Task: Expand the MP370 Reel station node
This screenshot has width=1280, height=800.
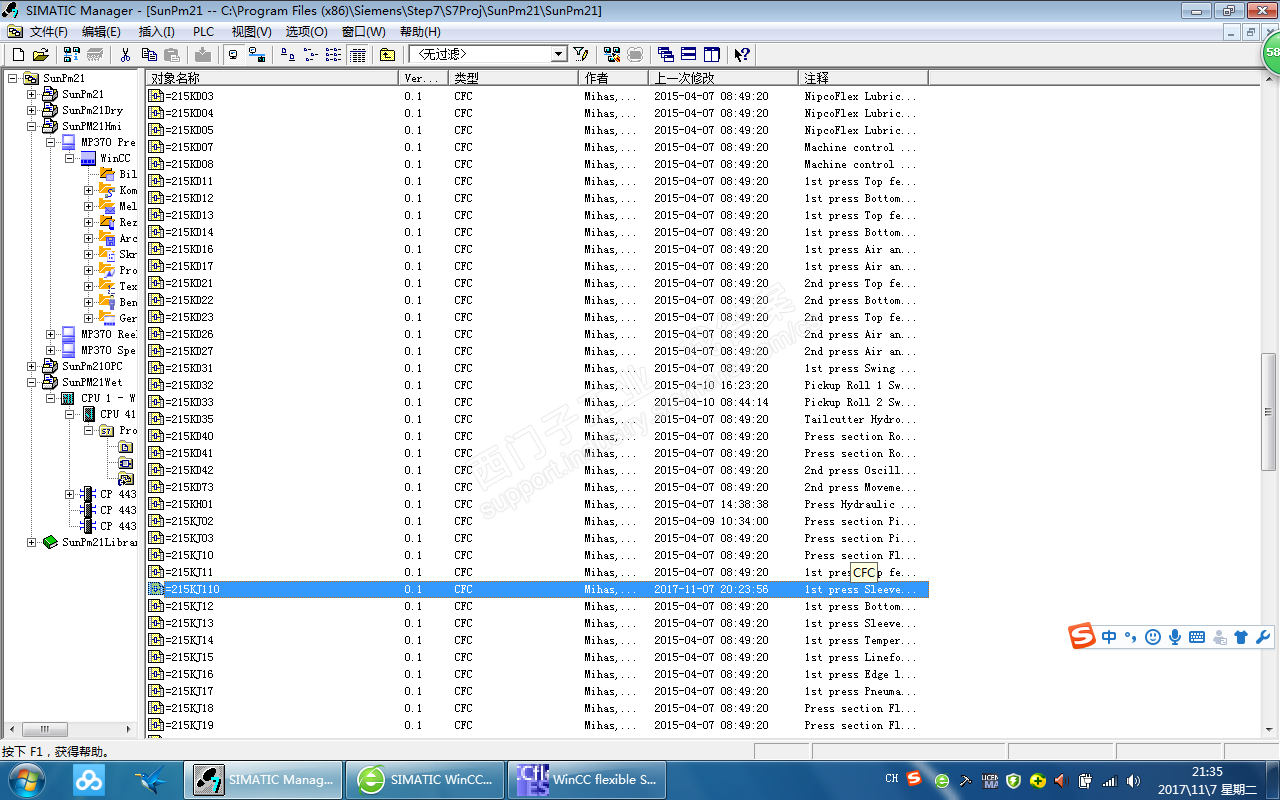Action: [51, 334]
